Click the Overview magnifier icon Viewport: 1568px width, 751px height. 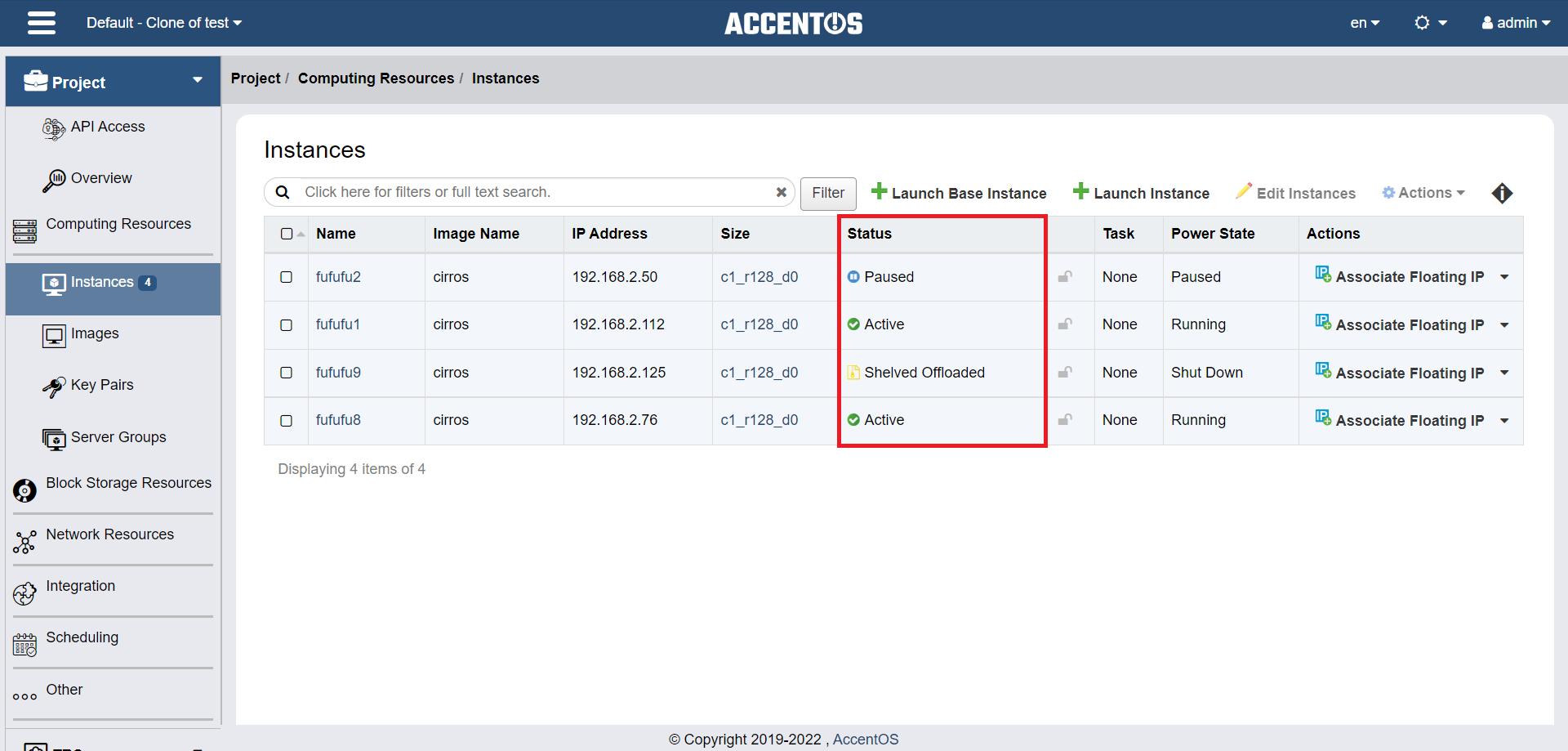point(54,180)
